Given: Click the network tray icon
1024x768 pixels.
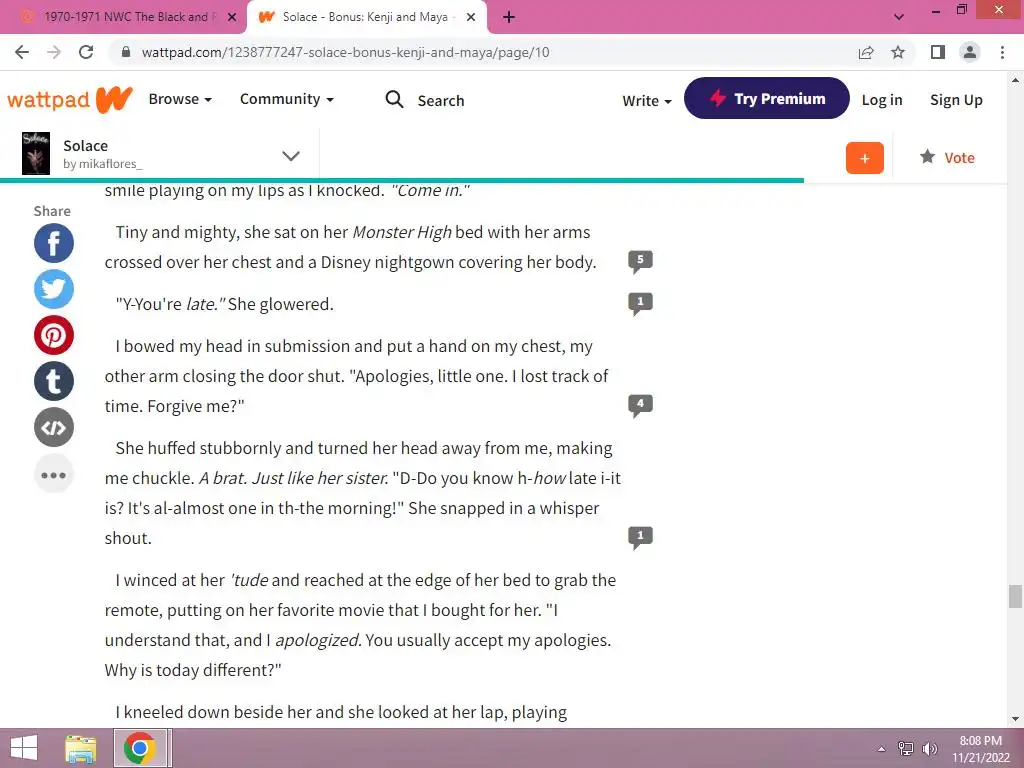Looking at the screenshot, I should (x=906, y=748).
